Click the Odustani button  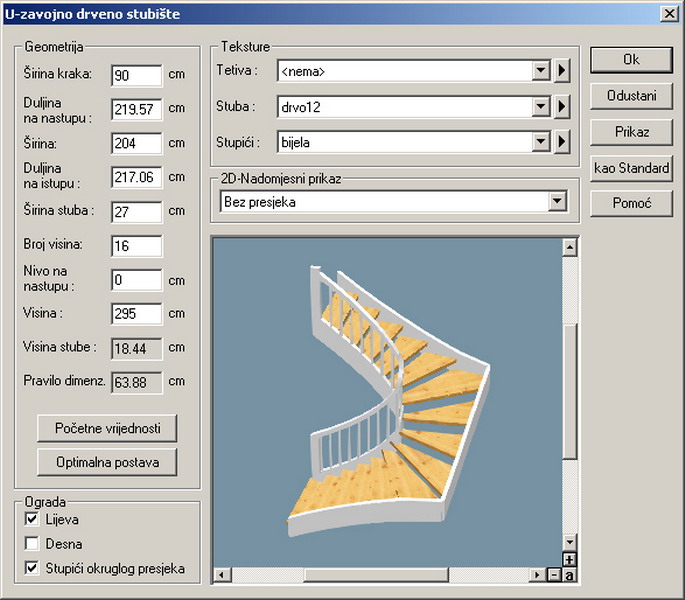pyautogui.click(x=631, y=96)
